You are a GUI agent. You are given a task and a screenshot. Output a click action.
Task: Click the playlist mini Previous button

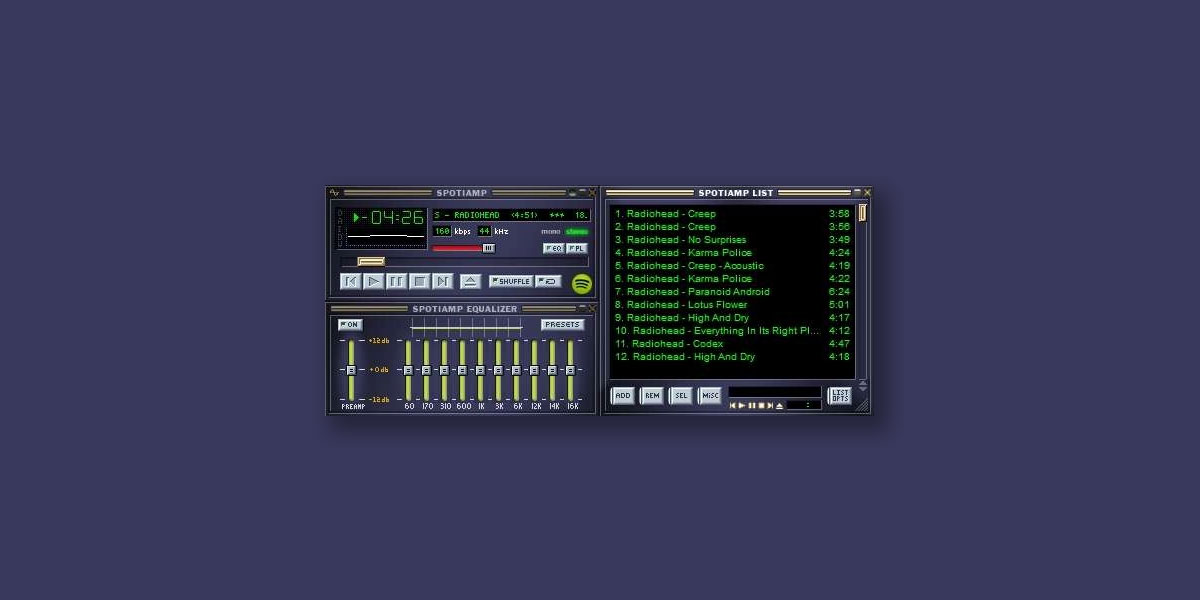coord(733,405)
